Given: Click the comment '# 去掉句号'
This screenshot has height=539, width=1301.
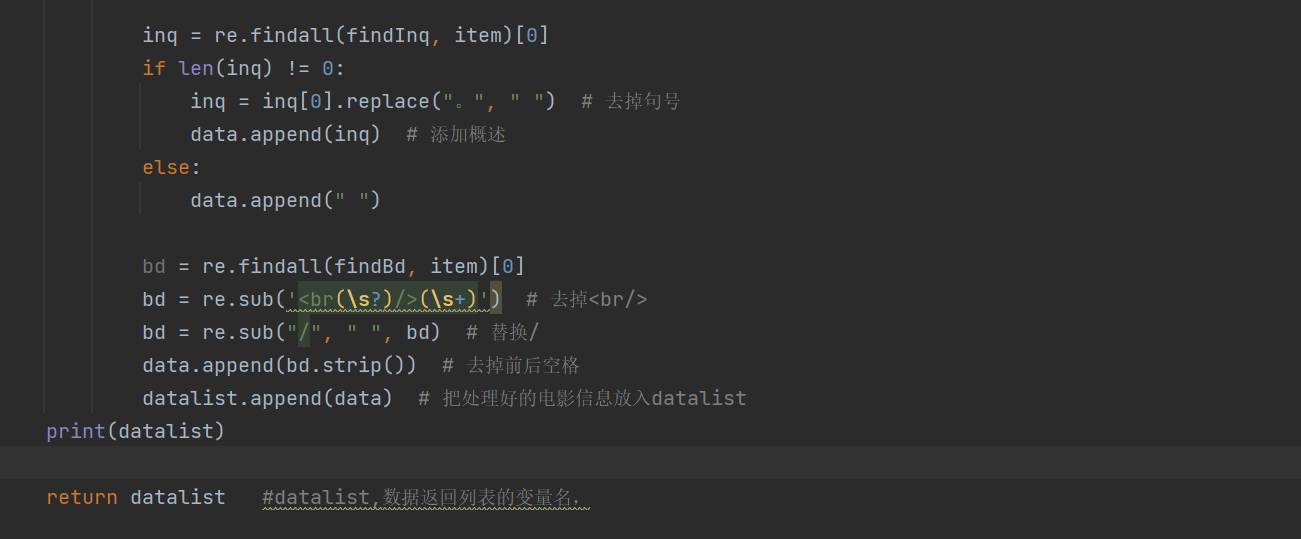Looking at the screenshot, I should coord(630,102).
